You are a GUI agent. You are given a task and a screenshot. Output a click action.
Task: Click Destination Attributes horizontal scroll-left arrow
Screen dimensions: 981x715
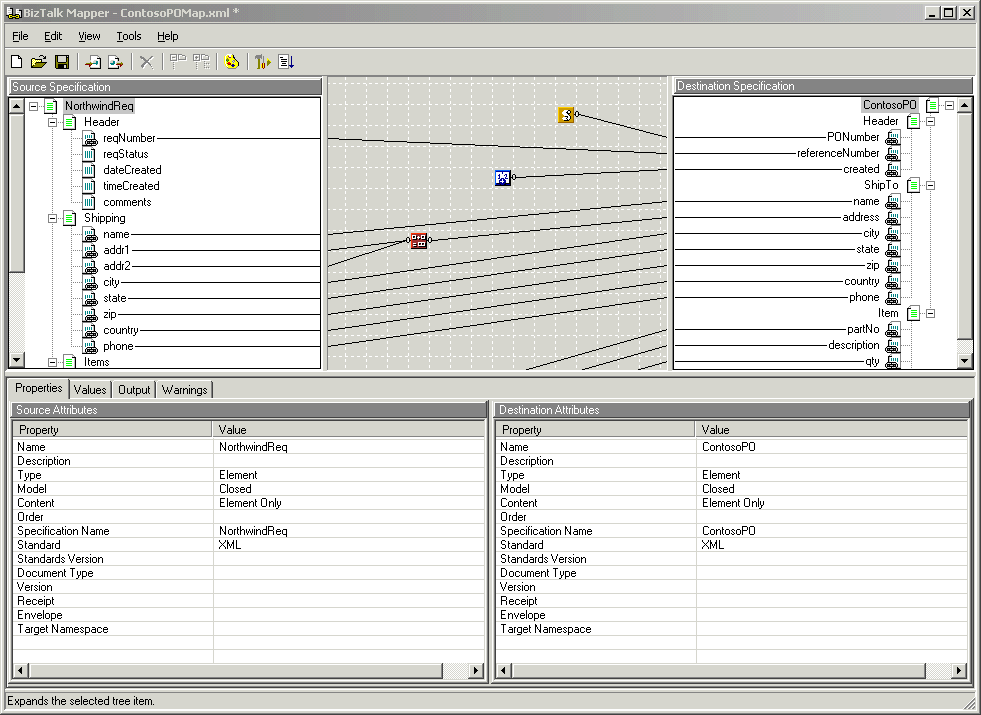[504, 671]
